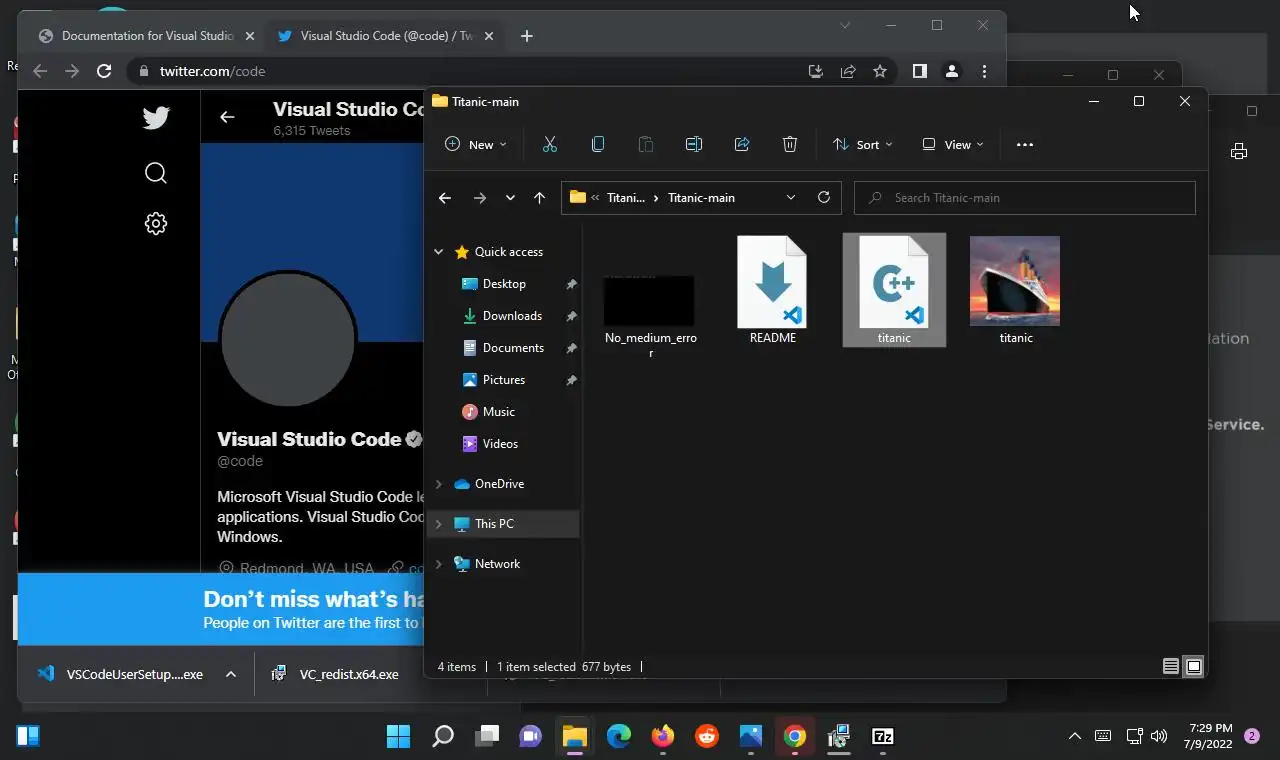The width and height of the screenshot is (1280, 760).
Task: Click Chrome share page icon
Action: pyautogui.click(x=848, y=71)
